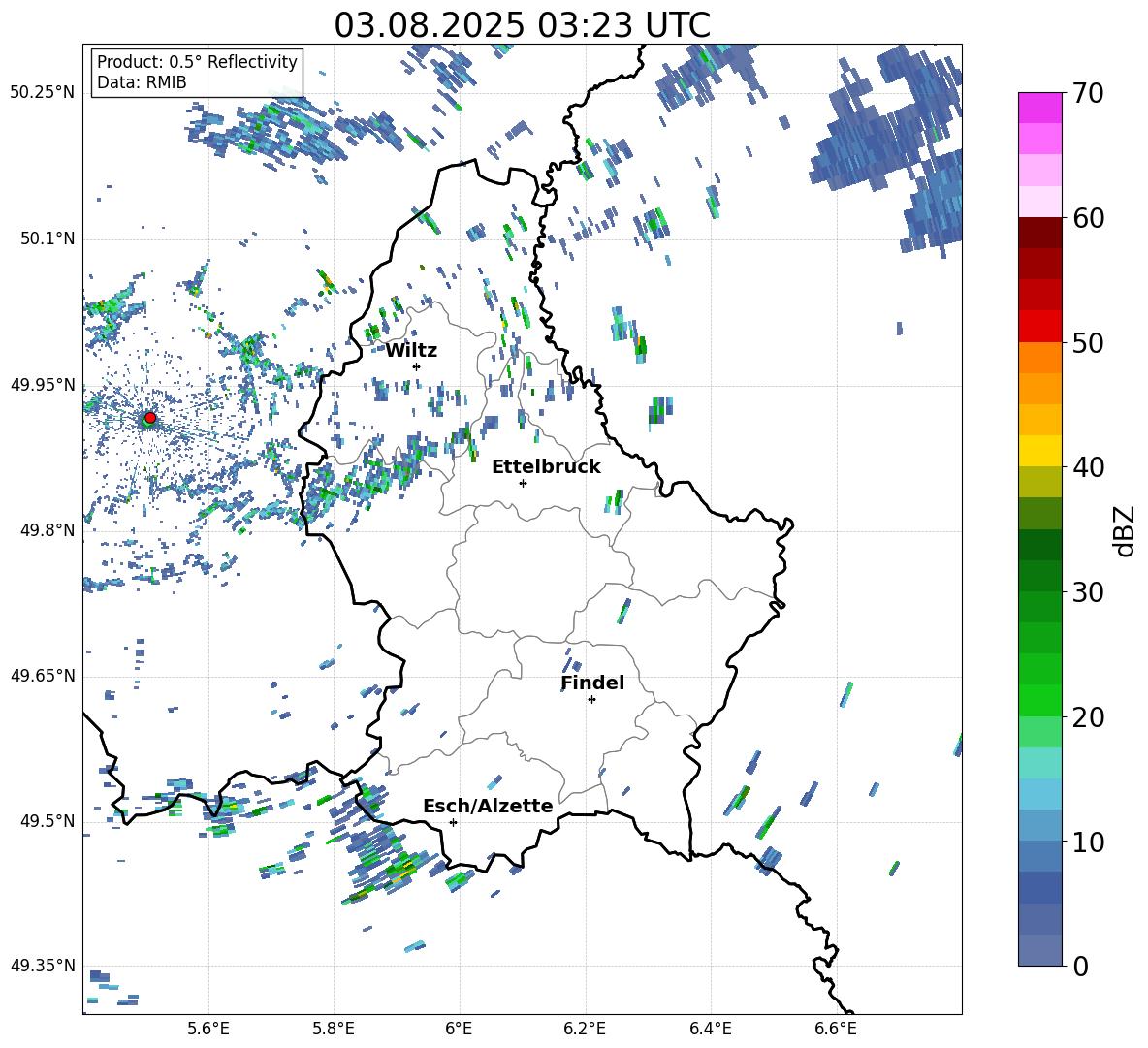
Task: Click the bright red colorbar segment above 50
Action: click(x=1039, y=326)
